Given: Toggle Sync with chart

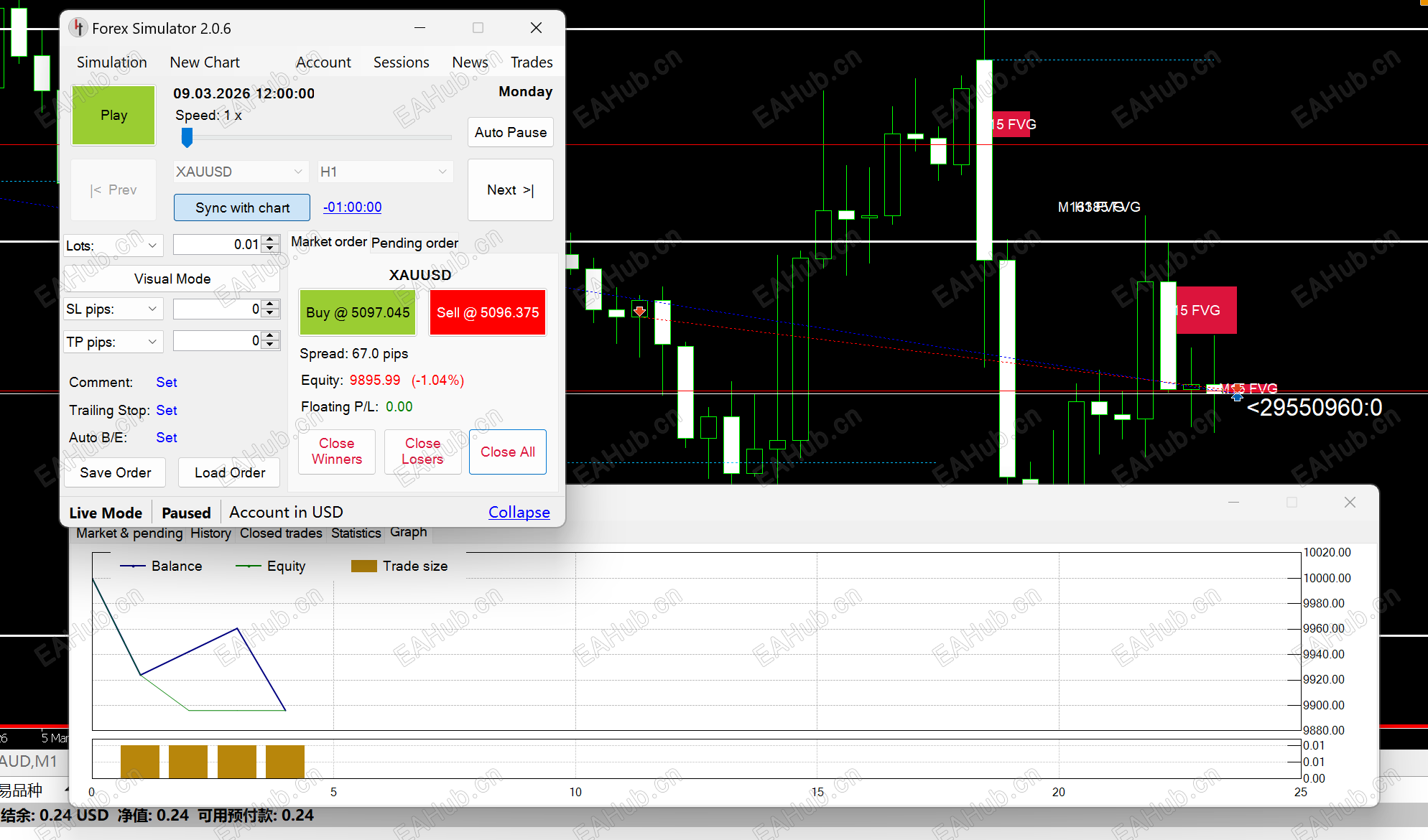Looking at the screenshot, I should (x=242, y=207).
